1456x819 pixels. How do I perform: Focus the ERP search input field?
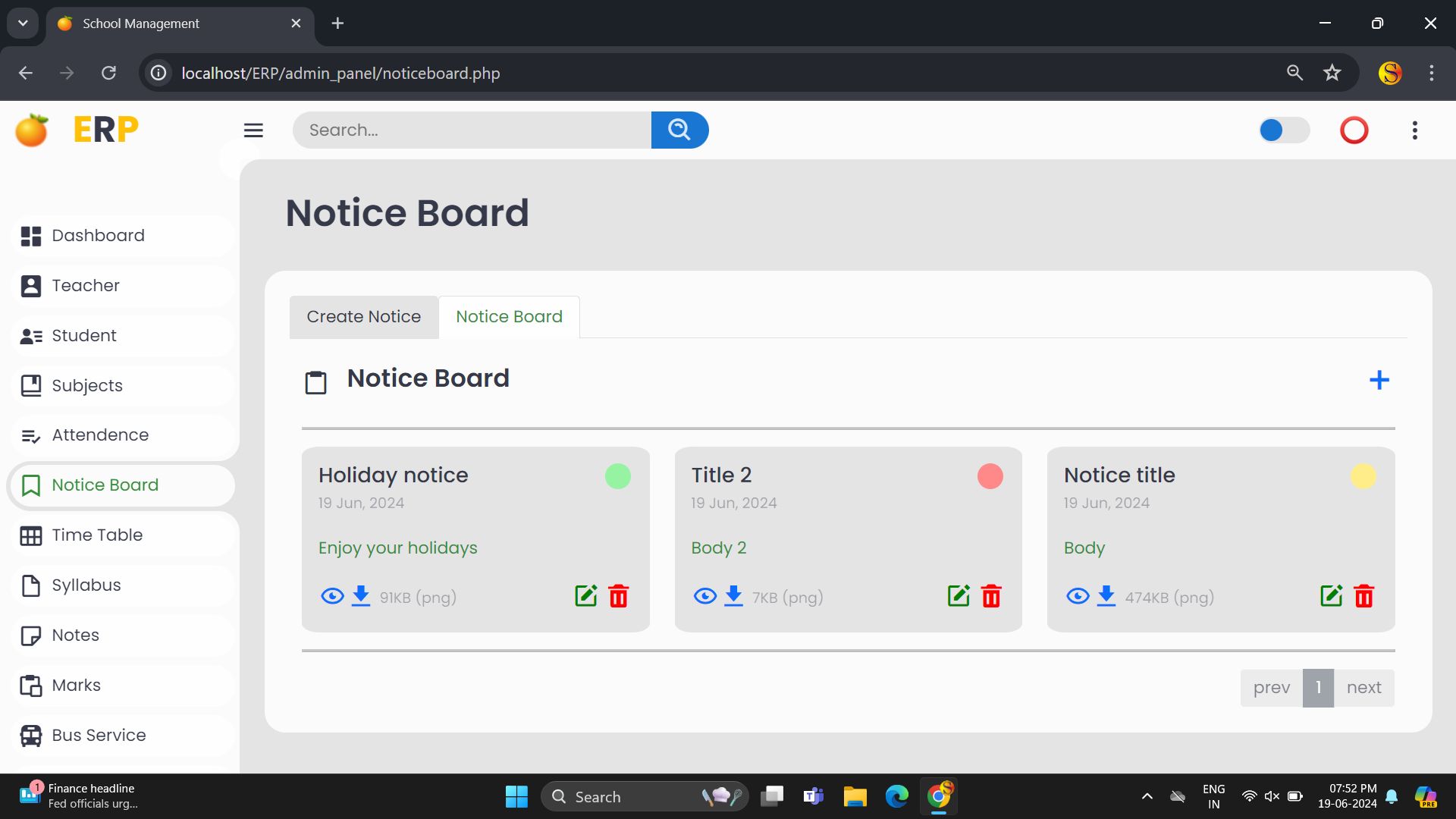472,130
